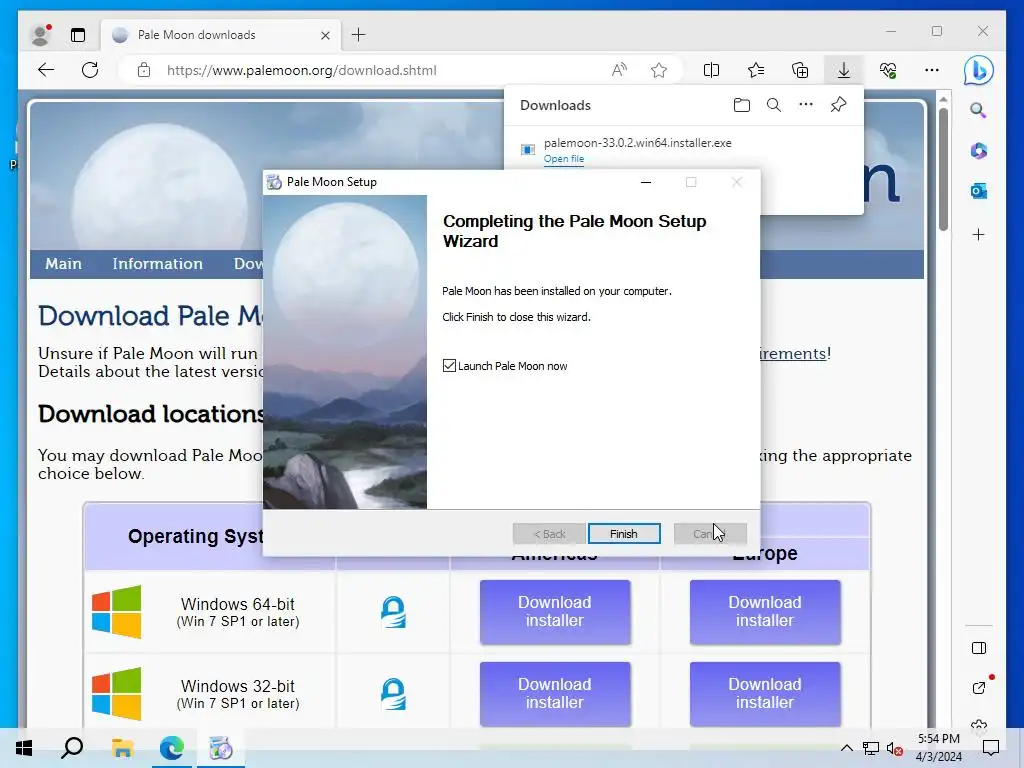Open more options in Downloads panel
The width and height of the screenshot is (1024, 768).
(x=806, y=104)
